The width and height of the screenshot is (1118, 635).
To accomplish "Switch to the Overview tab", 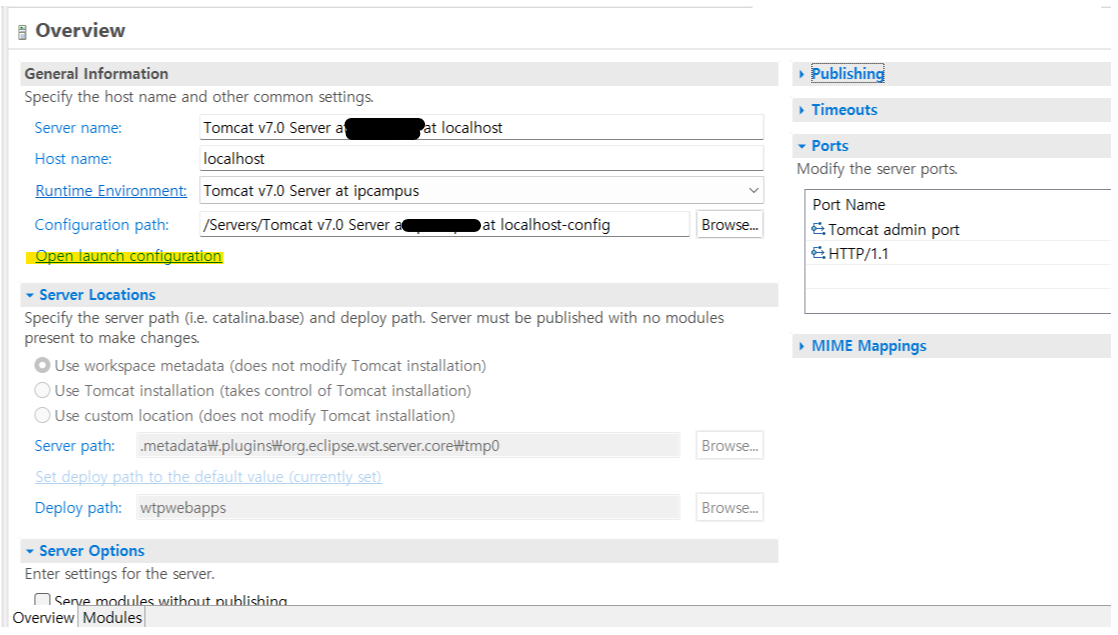I will tap(43, 617).
